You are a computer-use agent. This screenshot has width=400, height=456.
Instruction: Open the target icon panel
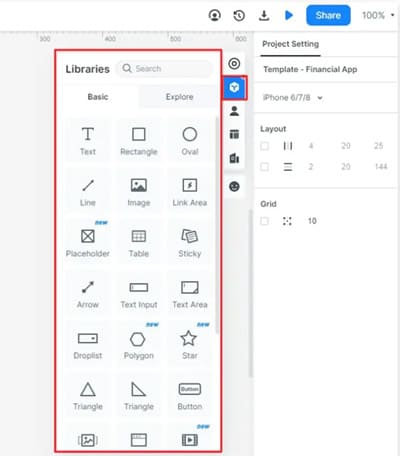tap(234, 63)
